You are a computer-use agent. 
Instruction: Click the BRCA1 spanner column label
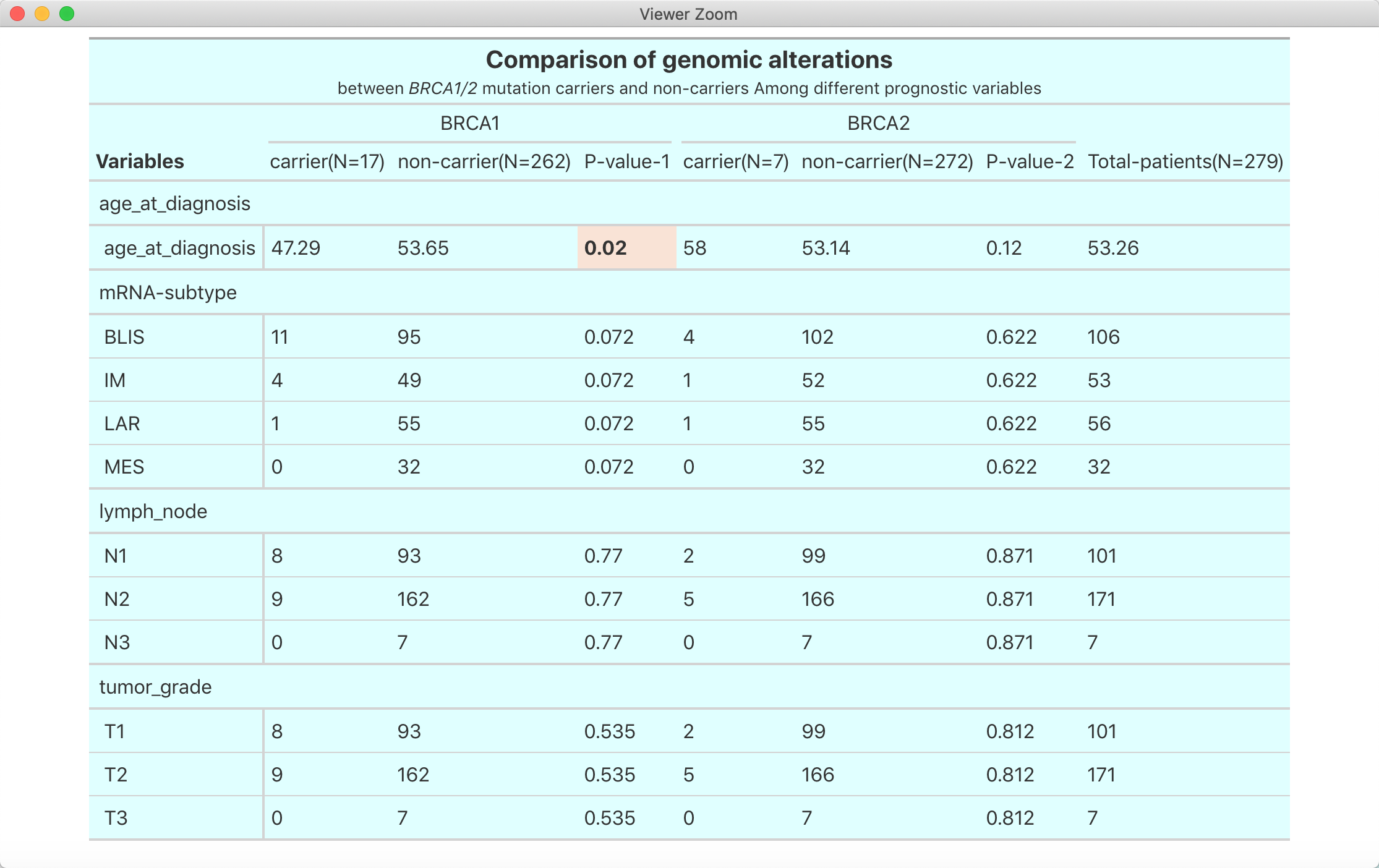click(x=469, y=124)
